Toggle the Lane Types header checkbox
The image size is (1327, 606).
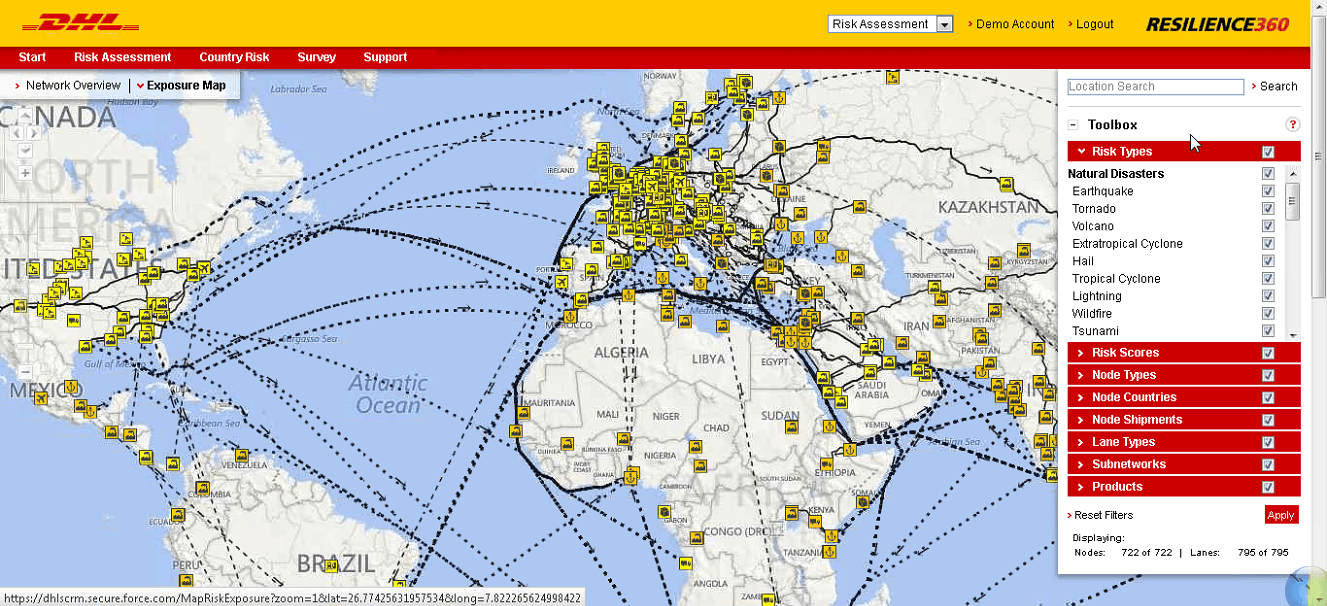tap(1268, 442)
